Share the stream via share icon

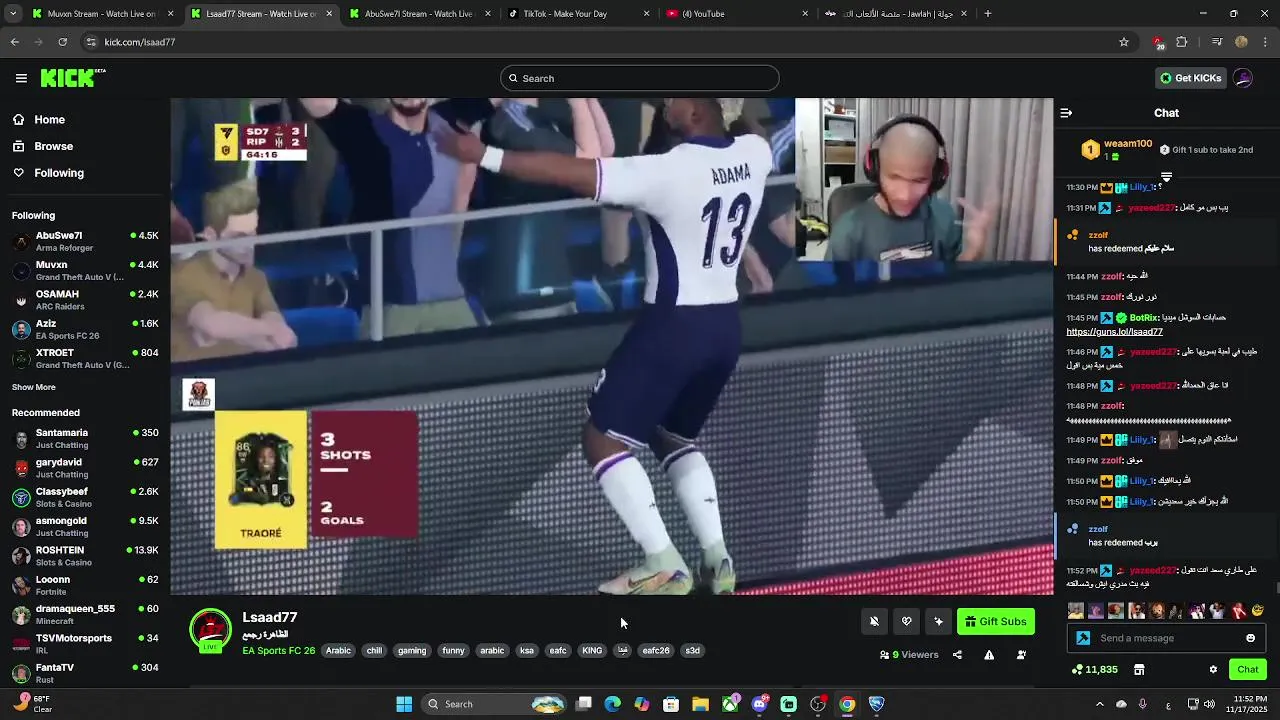pos(957,655)
